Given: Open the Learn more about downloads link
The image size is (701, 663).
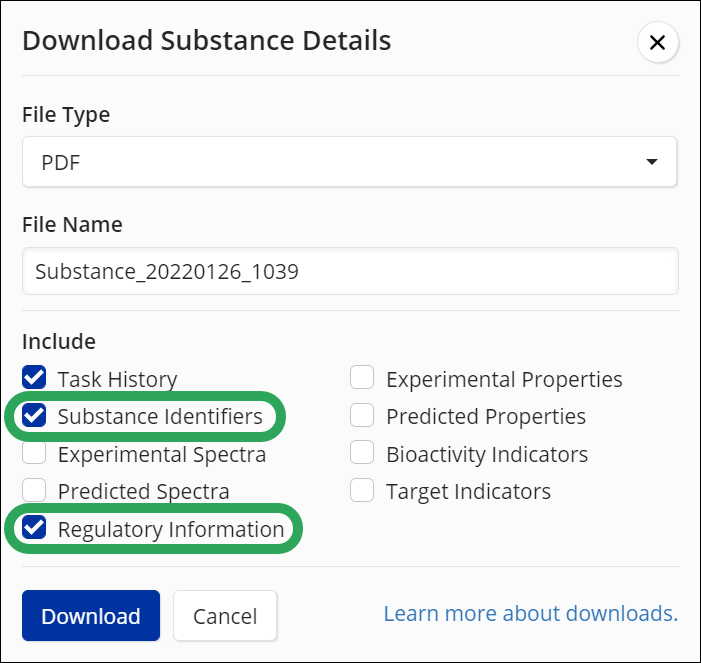Looking at the screenshot, I should coord(531,613).
